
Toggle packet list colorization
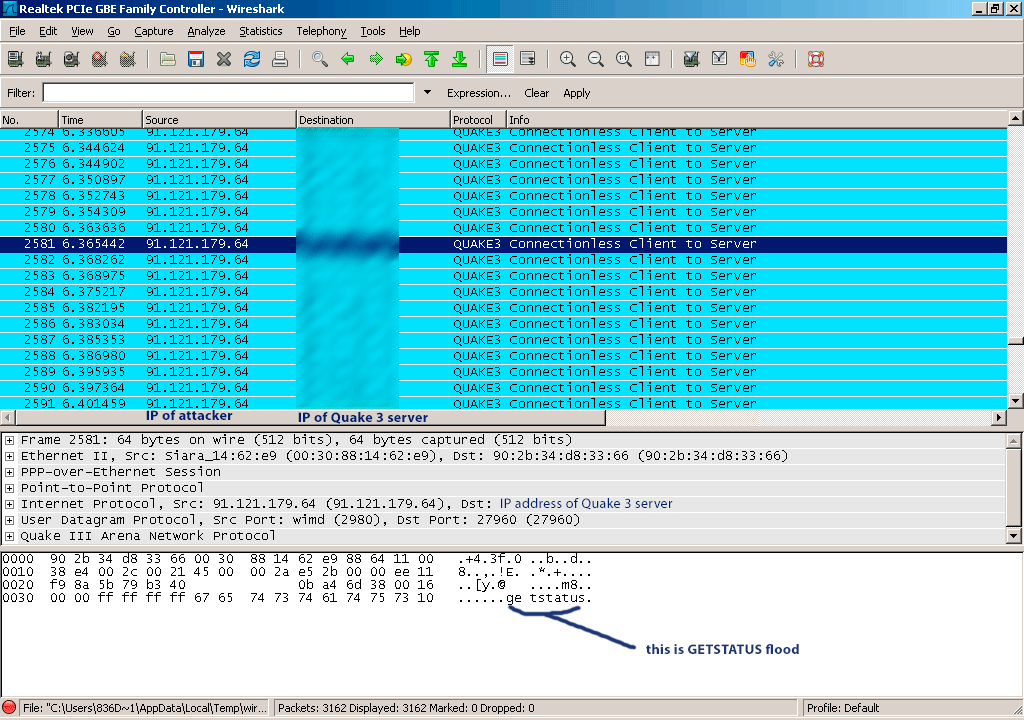coord(500,59)
